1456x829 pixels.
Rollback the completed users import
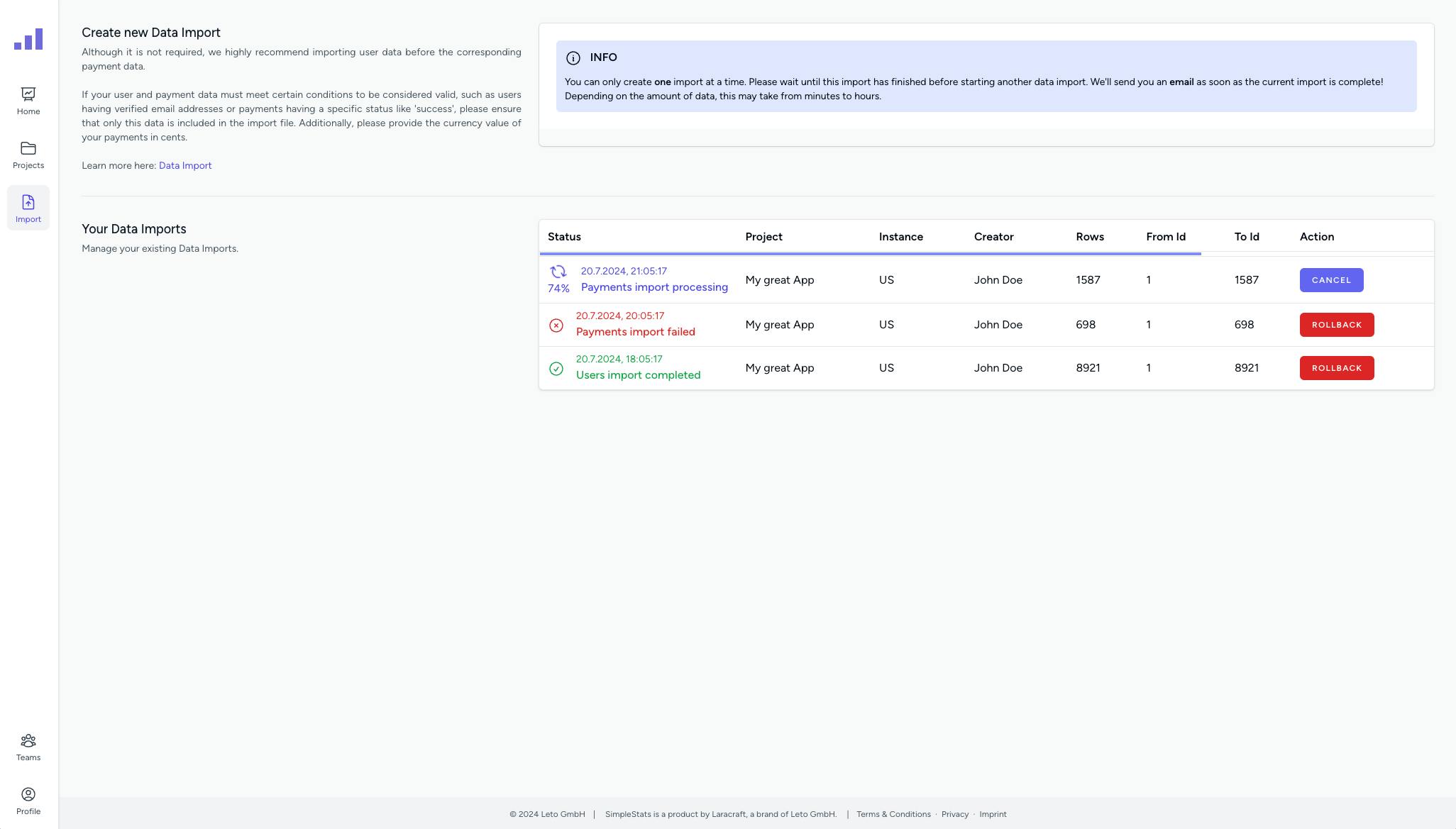[x=1337, y=368]
